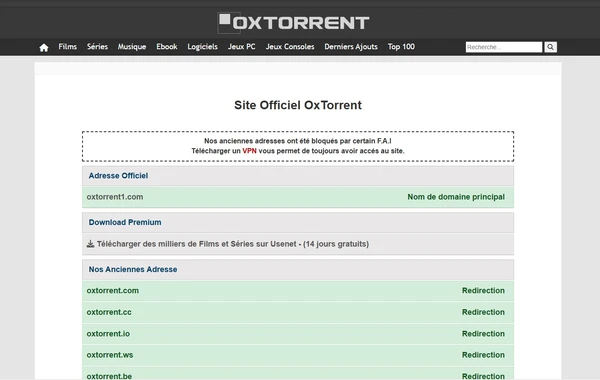Click the red VPN link
Viewport: 600px width, 380px height.
coord(249,151)
